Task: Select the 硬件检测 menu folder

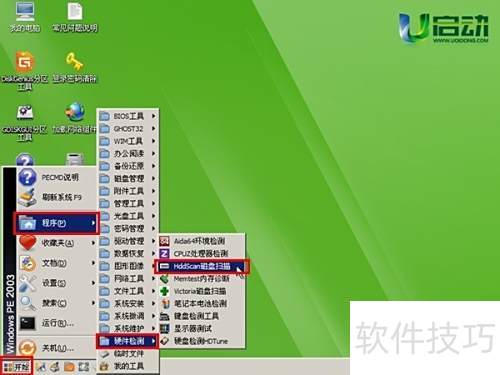Action: point(127,341)
